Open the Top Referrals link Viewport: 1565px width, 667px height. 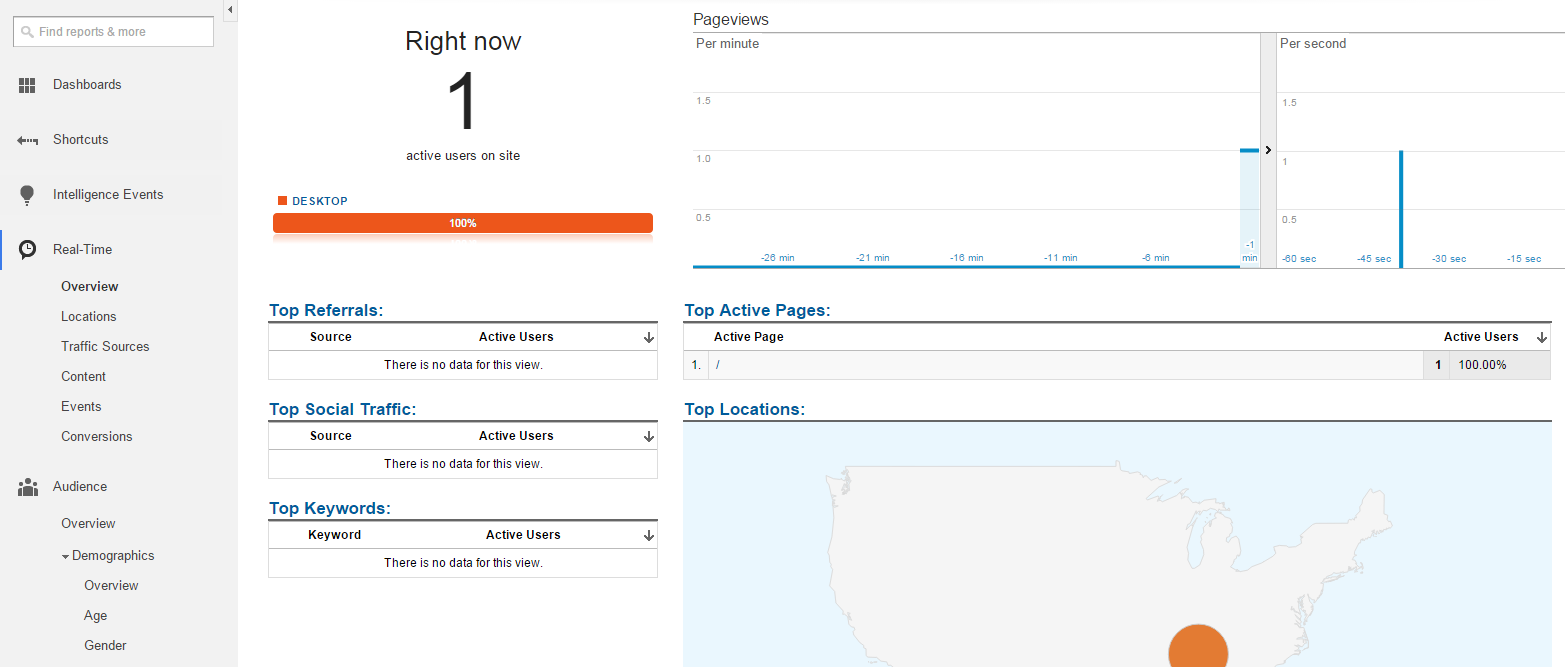point(326,311)
